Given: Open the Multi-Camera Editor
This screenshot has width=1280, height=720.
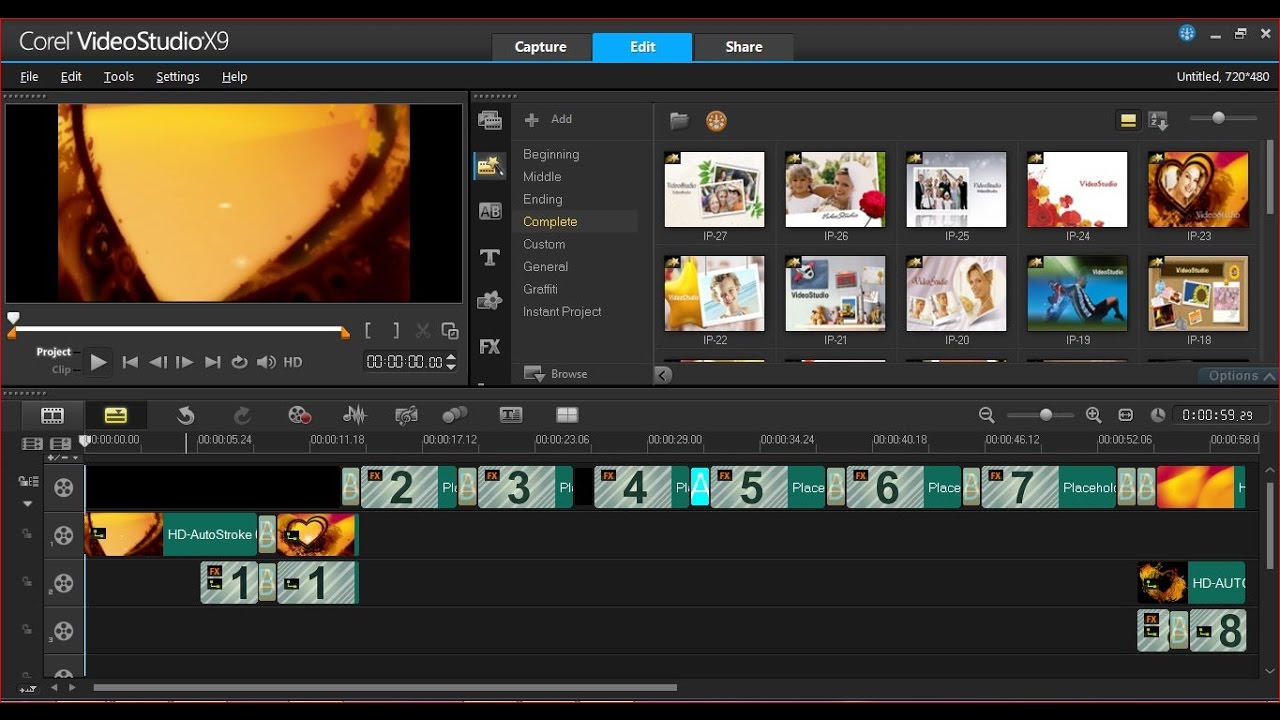Looking at the screenshot, I should [567, 415].
